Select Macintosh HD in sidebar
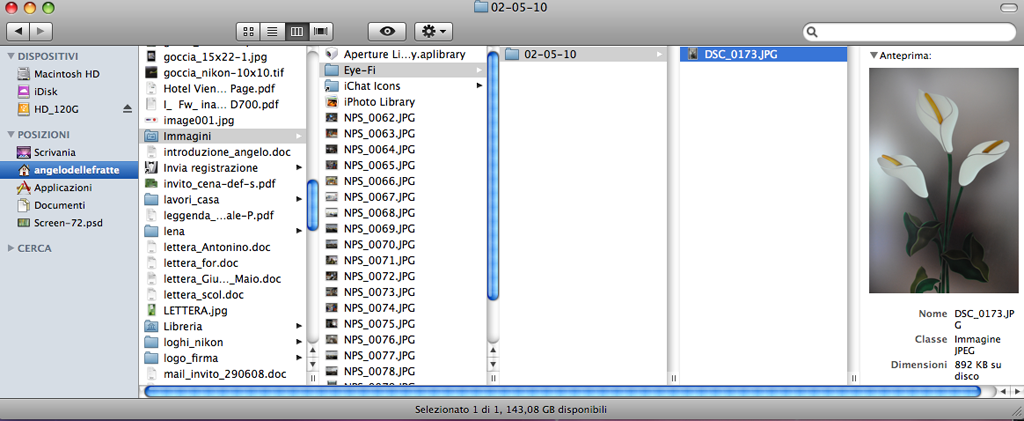The height and width of the screenshot is (421, 1024). pos(66,74)
